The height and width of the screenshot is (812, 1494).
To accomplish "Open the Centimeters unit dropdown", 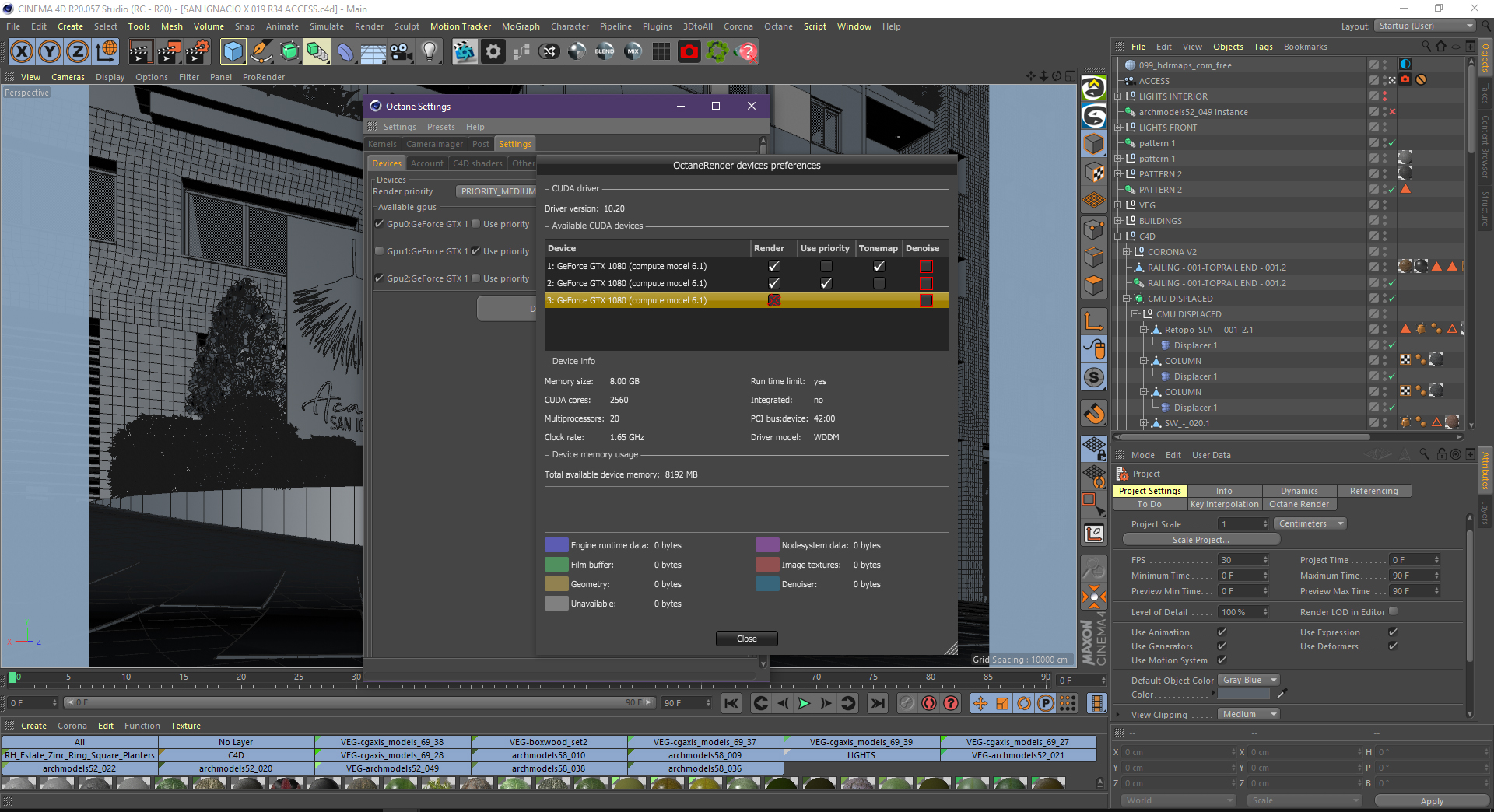I will [x=1310, y=524].
